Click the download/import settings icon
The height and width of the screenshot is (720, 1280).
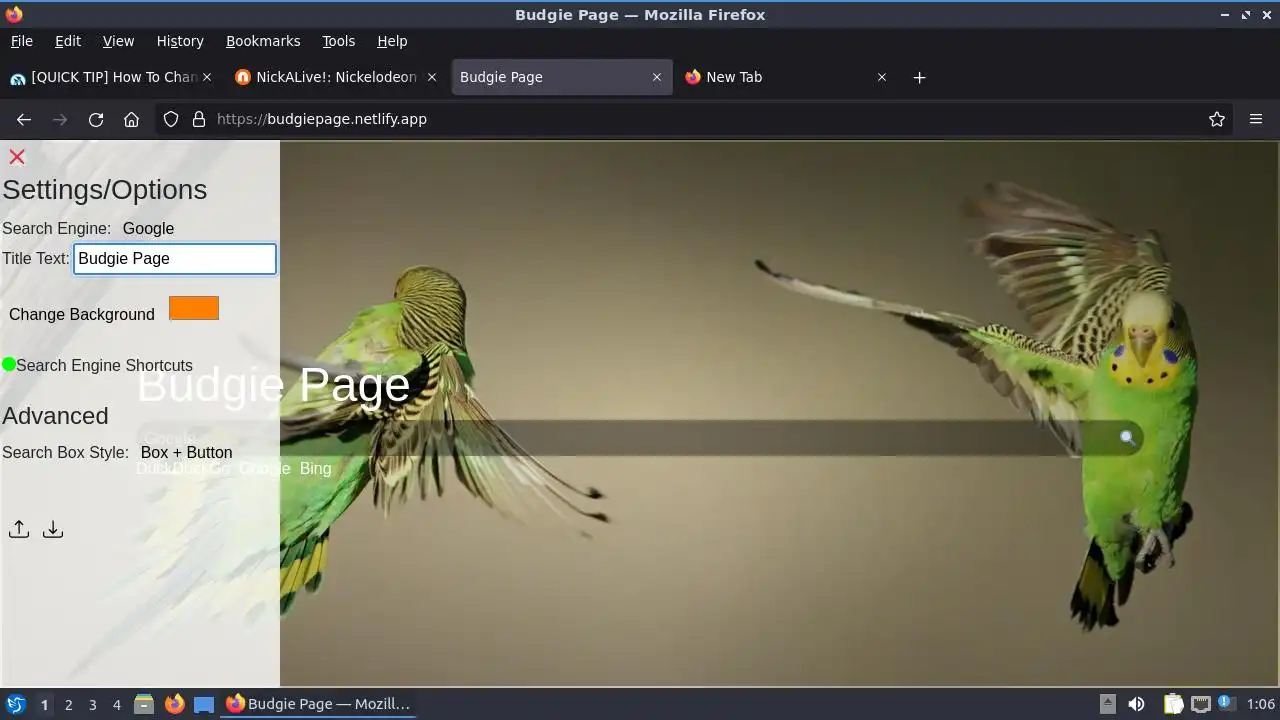coord(53,529)
